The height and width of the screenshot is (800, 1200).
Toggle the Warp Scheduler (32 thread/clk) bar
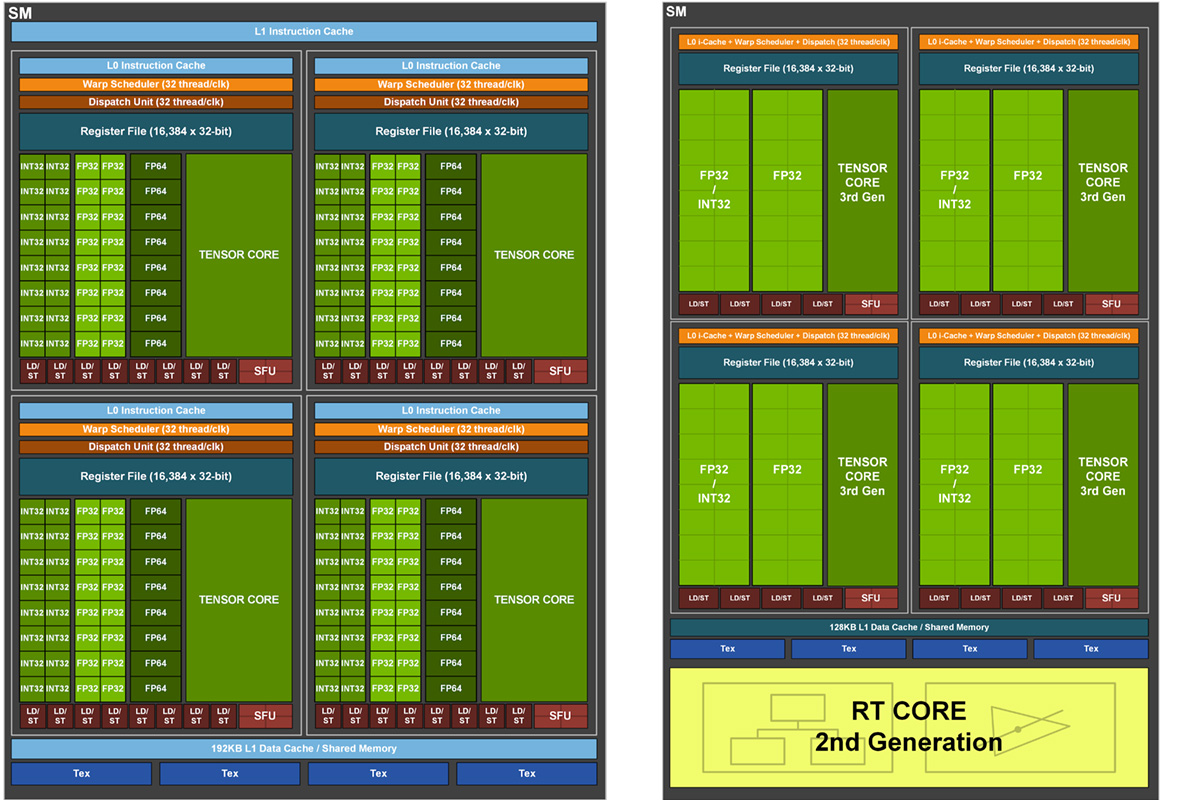tap(153, 84)
